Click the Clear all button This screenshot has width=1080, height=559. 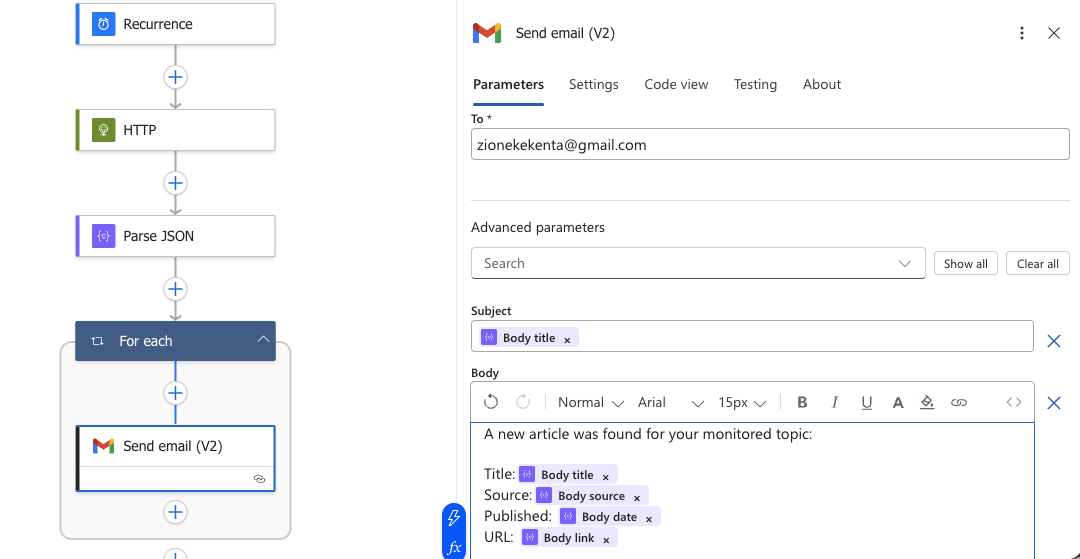(x=1037, y=263)
